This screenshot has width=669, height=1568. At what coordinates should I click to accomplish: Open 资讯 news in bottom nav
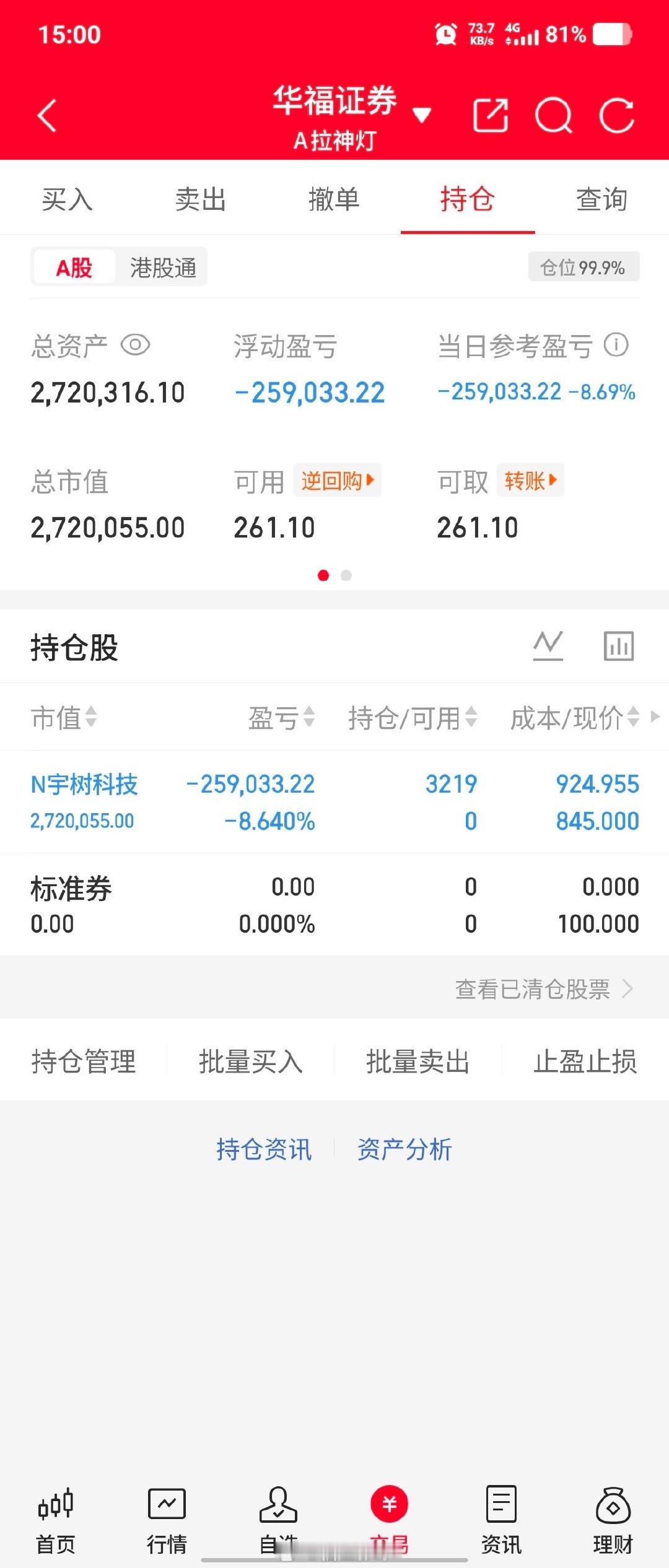[501, 1521]
